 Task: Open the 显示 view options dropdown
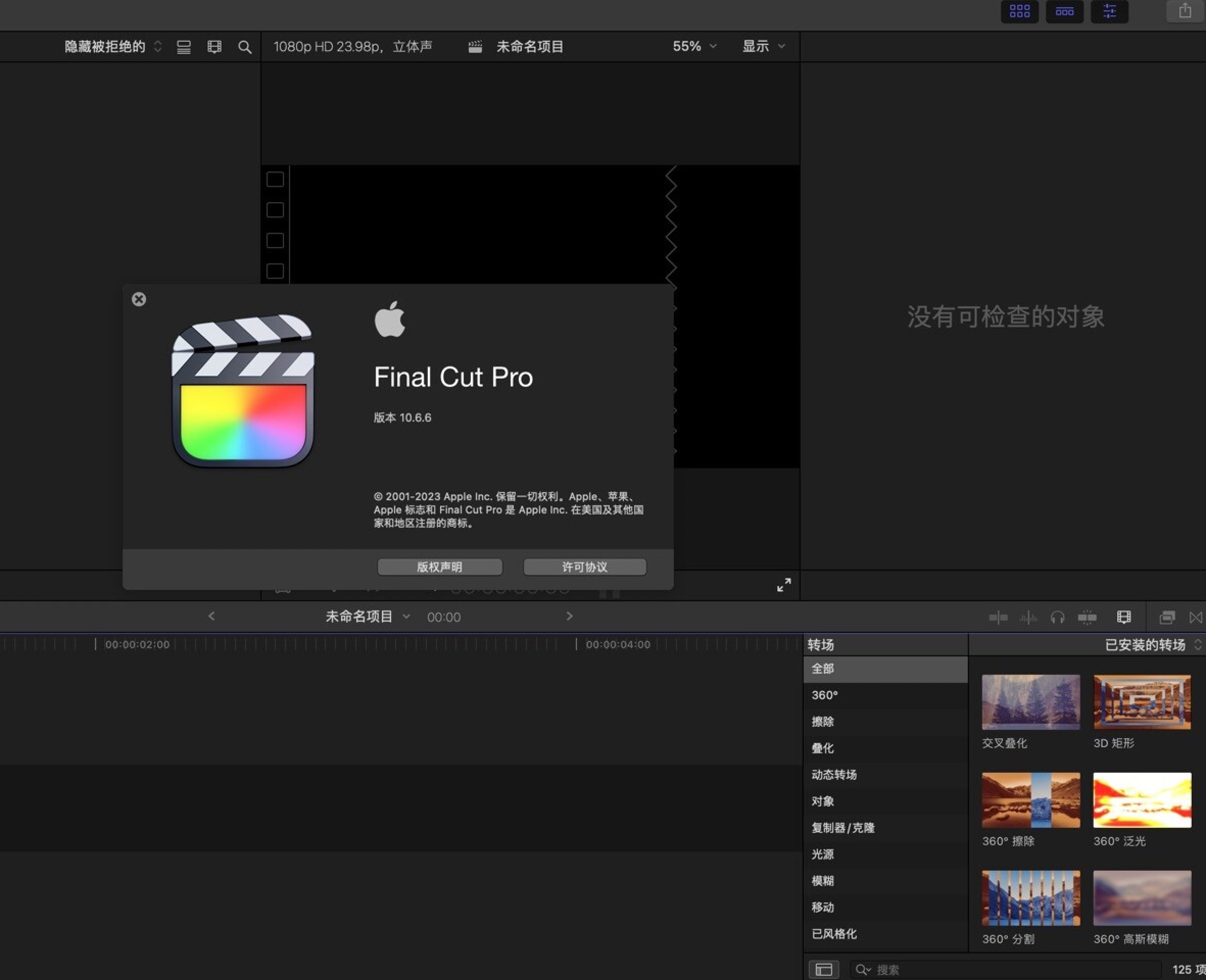tap(763, 46)
